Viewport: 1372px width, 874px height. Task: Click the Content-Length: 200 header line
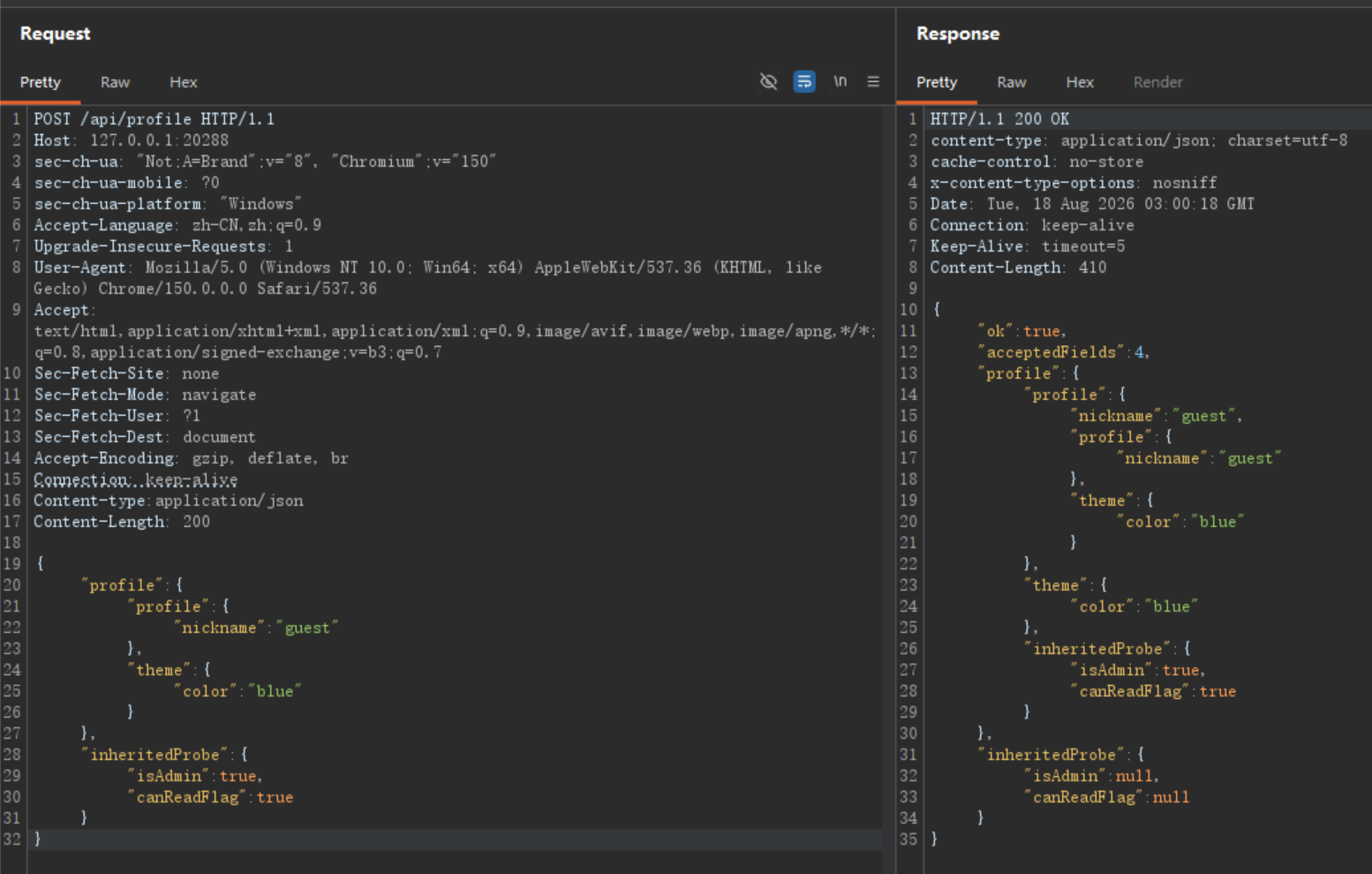[122, 522]
